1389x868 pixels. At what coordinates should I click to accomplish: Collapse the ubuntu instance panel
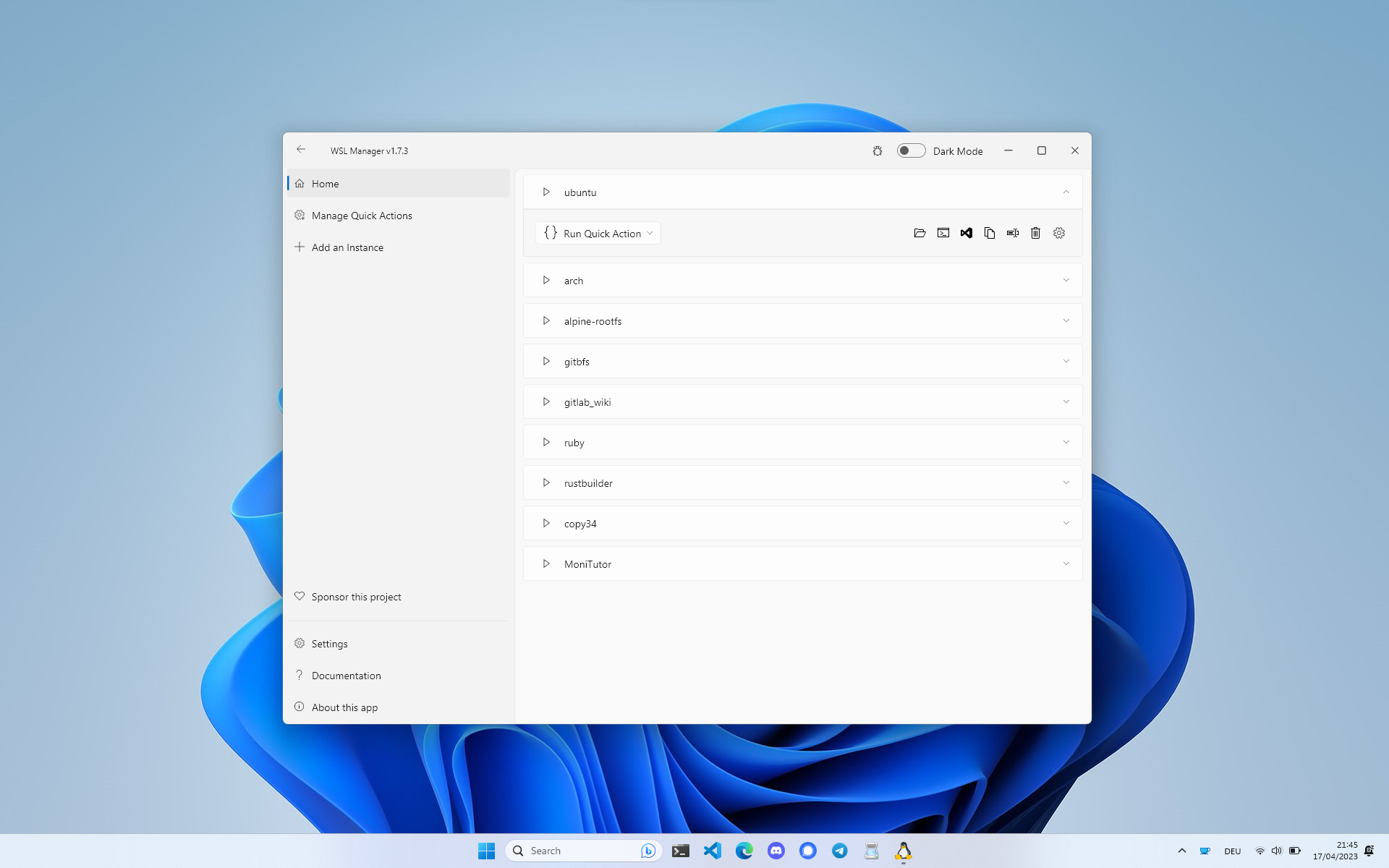tap(1066, 191)
